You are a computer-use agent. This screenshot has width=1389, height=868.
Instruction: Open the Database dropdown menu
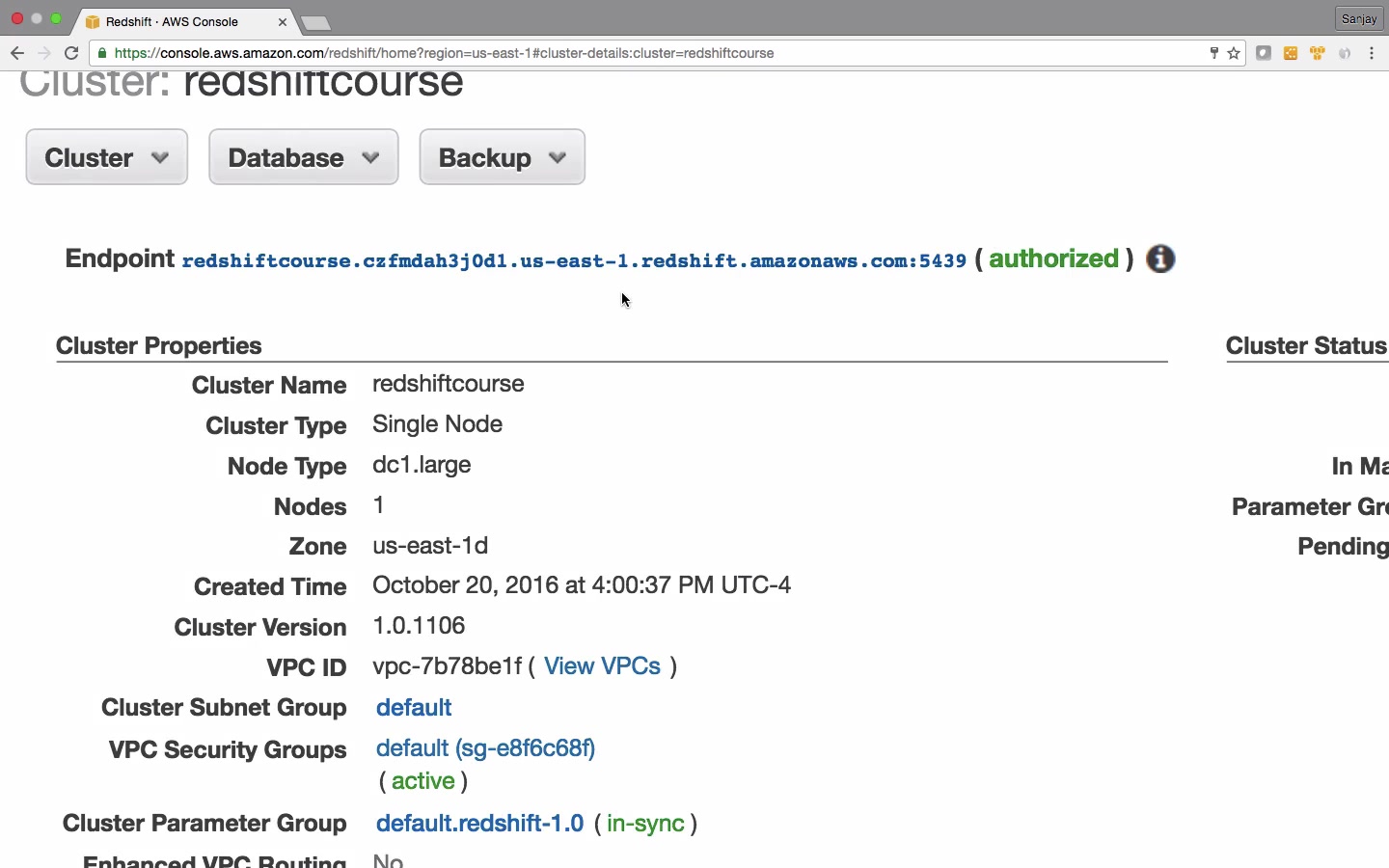click(304, 157)
